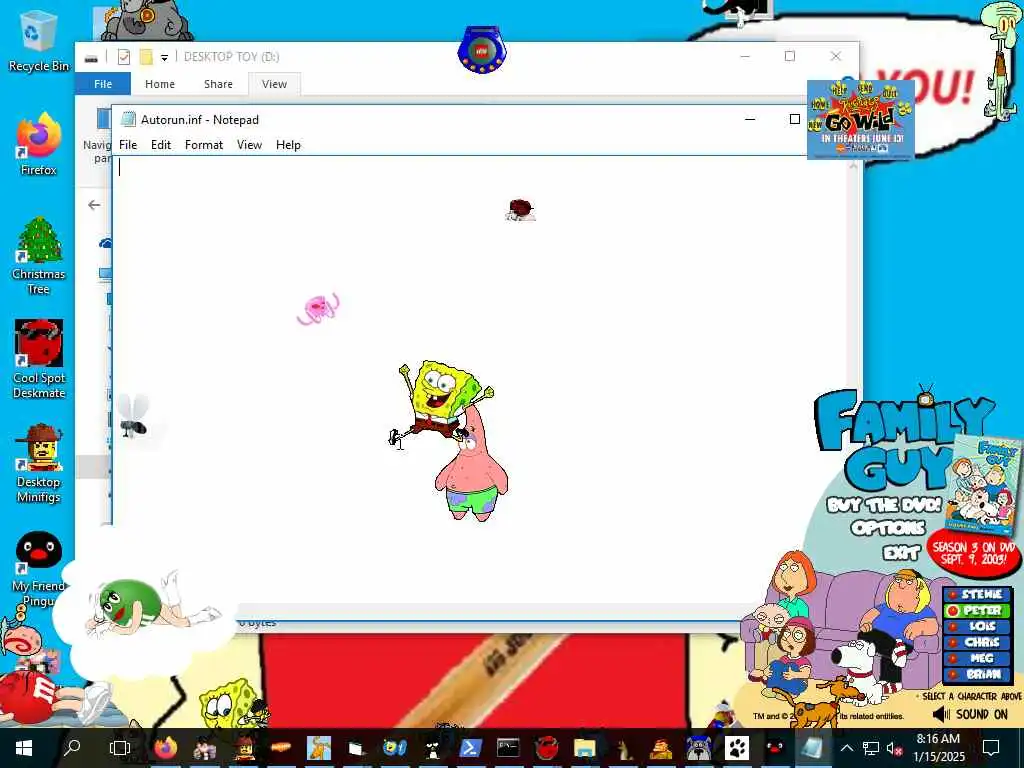Open Firefox from the taskbar
Screen dimensions: 1024x768
pos(165,748)
